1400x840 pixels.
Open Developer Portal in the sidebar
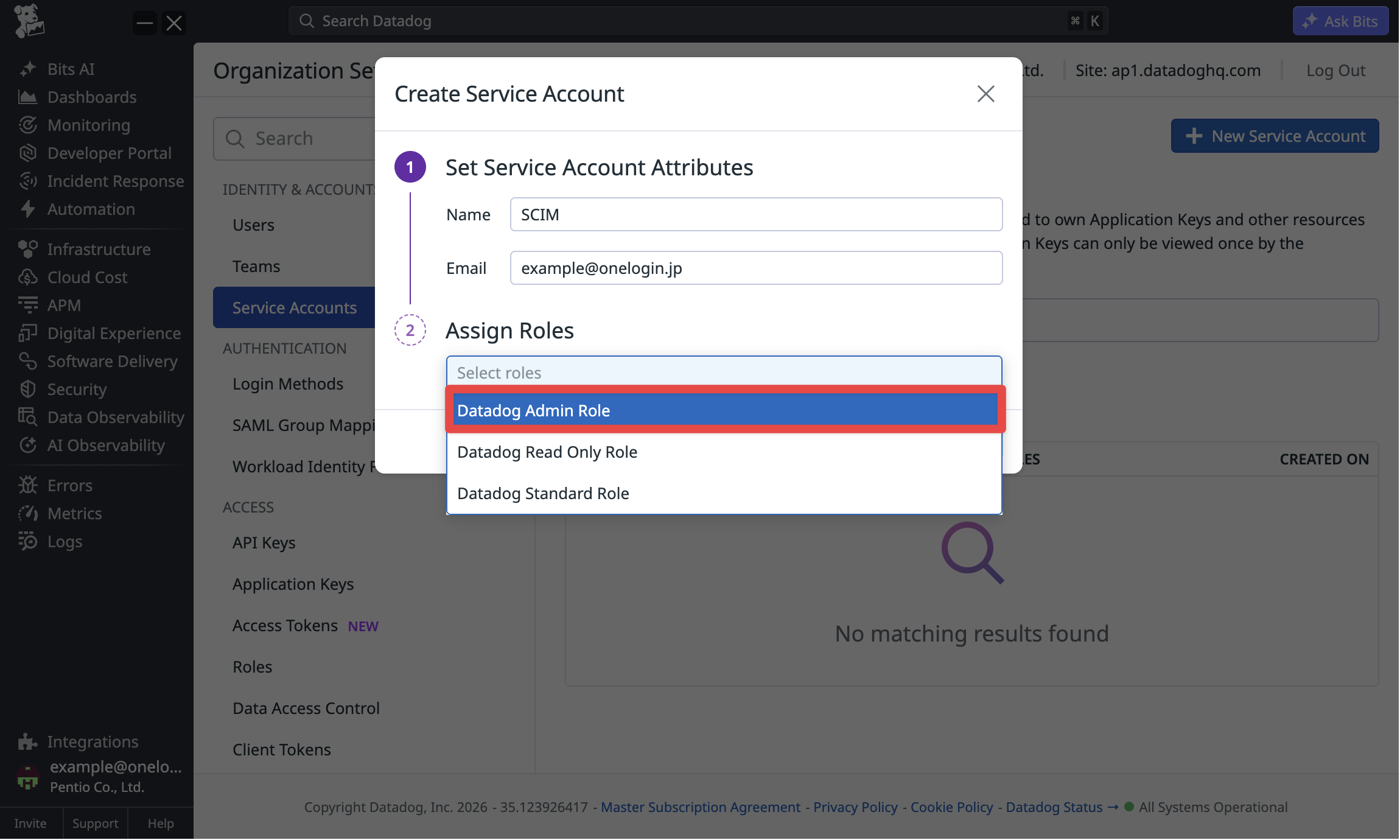109,153
